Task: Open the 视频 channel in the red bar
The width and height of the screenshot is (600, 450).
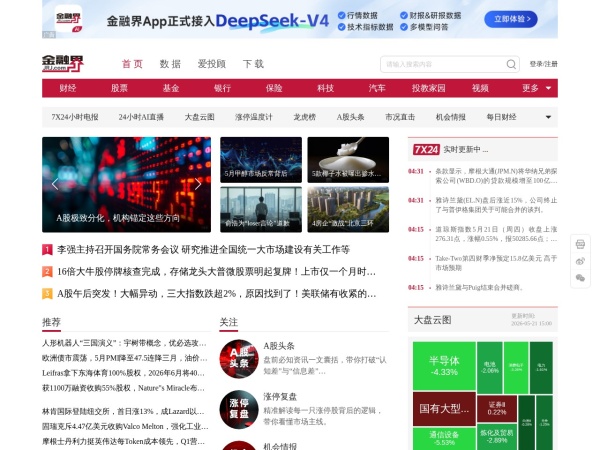Action: click(480, 88)
